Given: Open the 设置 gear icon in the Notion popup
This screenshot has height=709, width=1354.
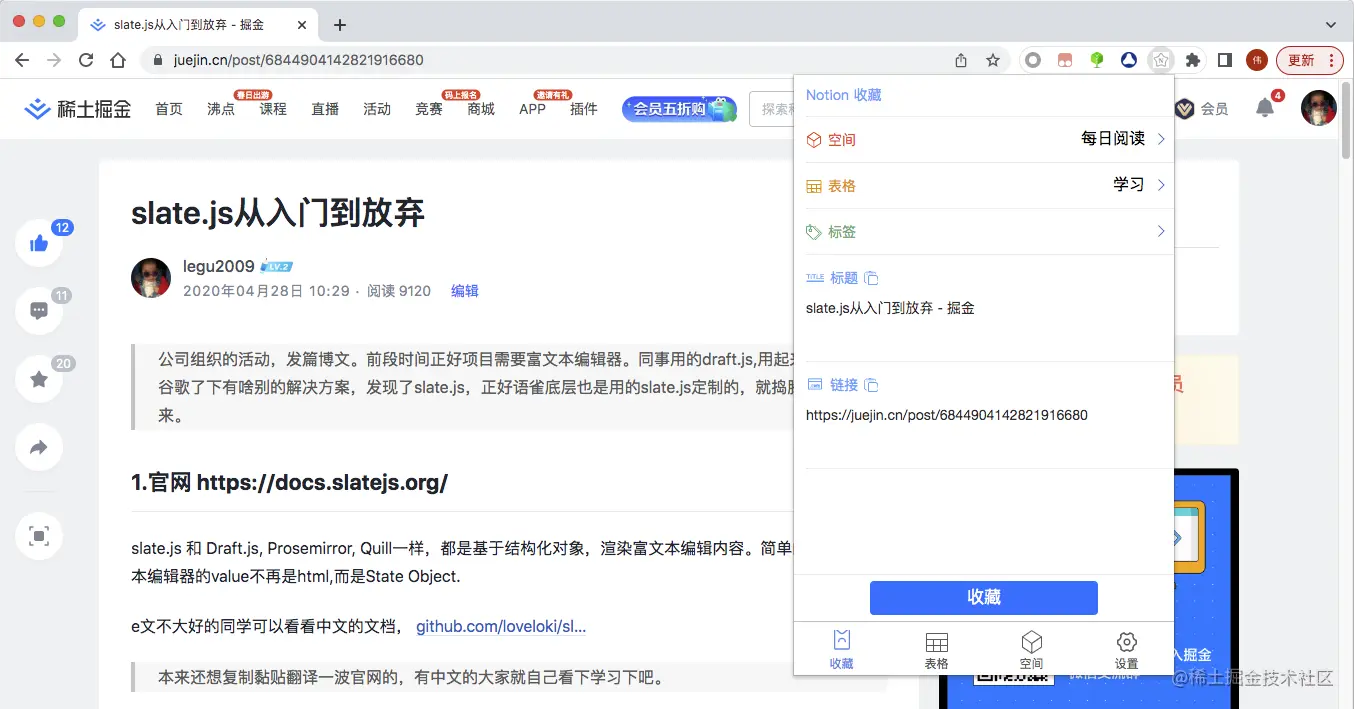Looking at the screenshot, I should (1126, 648).
